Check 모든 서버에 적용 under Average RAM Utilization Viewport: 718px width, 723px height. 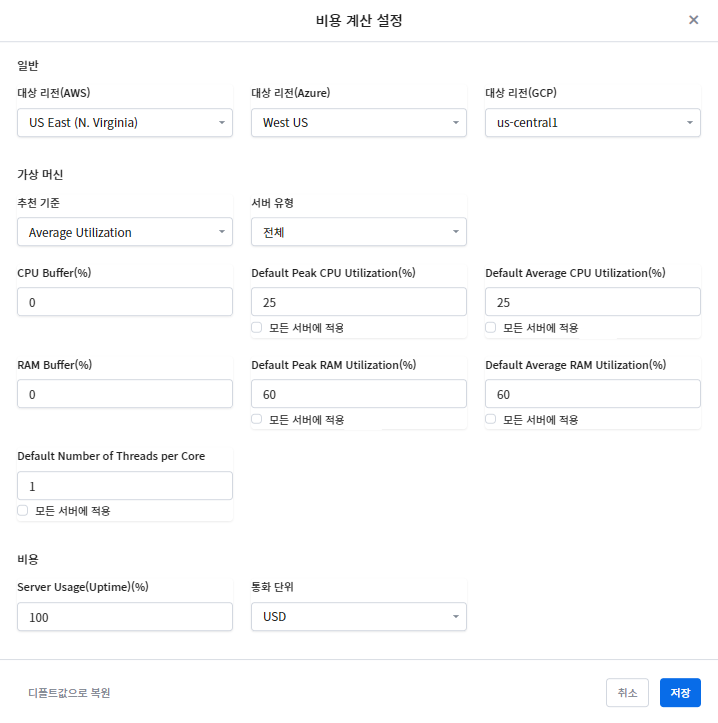(x=491, y=419)
